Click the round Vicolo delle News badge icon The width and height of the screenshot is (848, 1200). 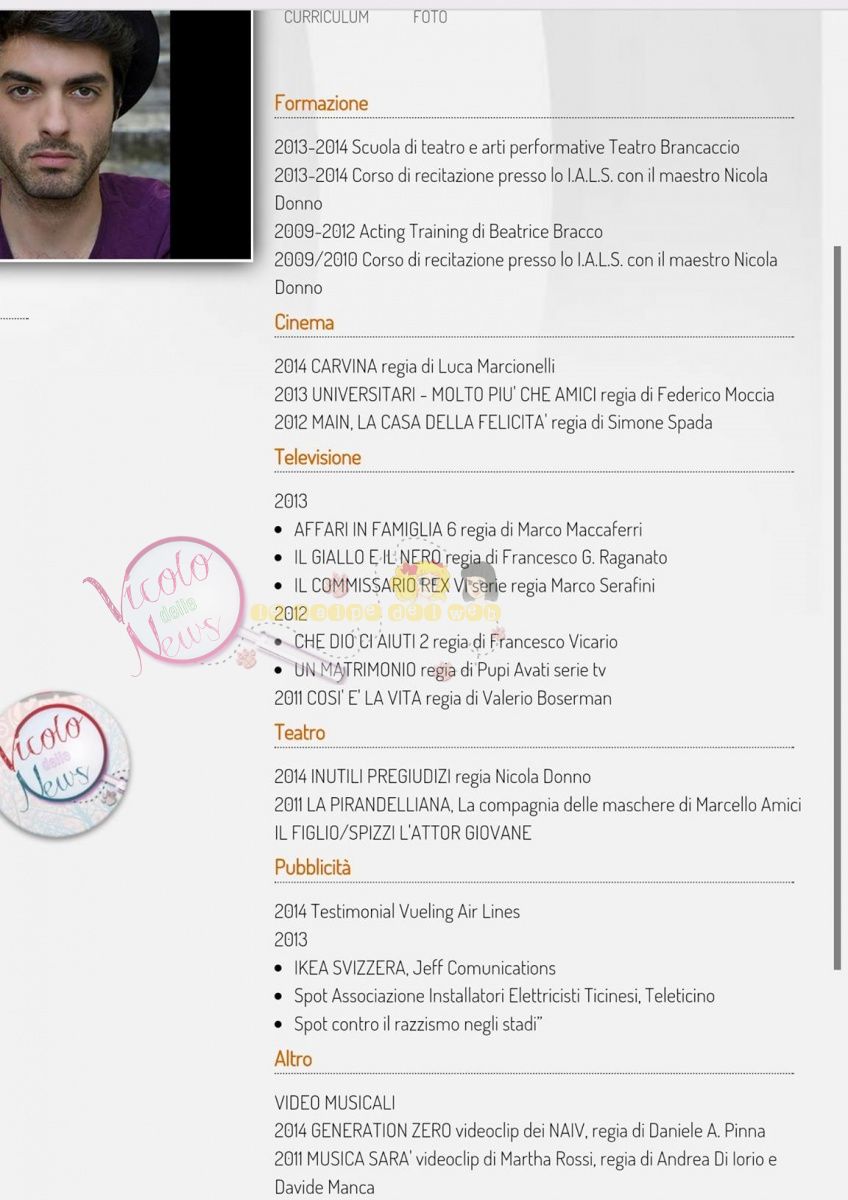pyautogui.click(x=63, y=764)
